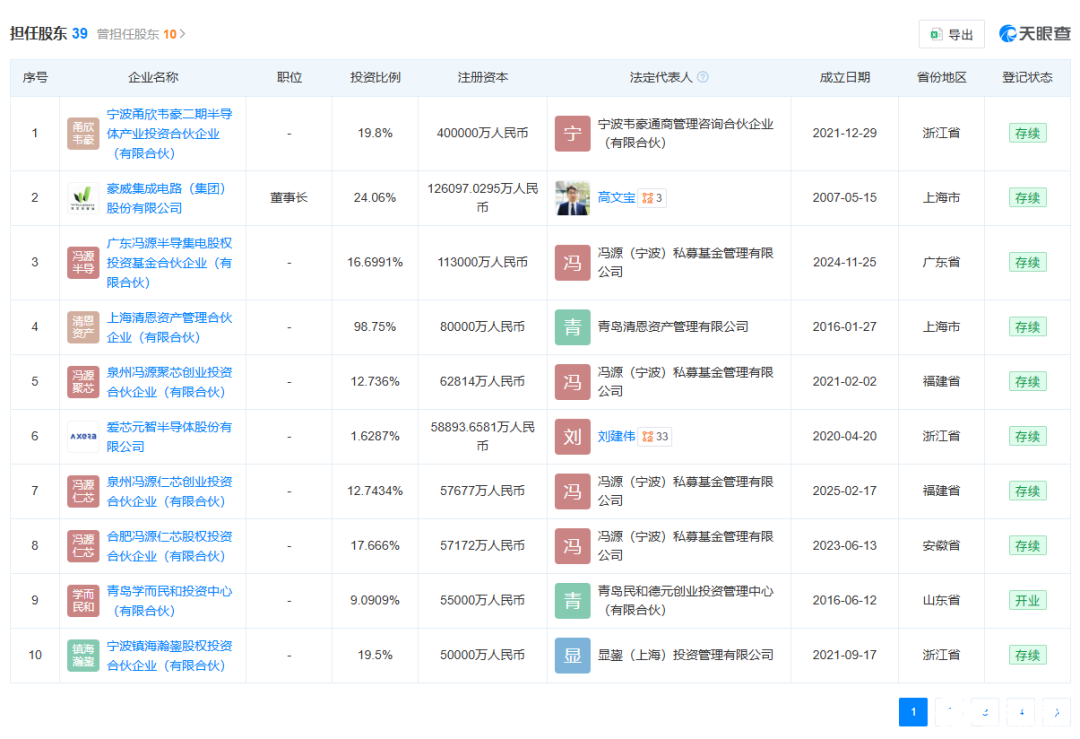Expand 曾担任股东 10 with the chevron
Screen dimensions: 1080x739
(183, 34)
